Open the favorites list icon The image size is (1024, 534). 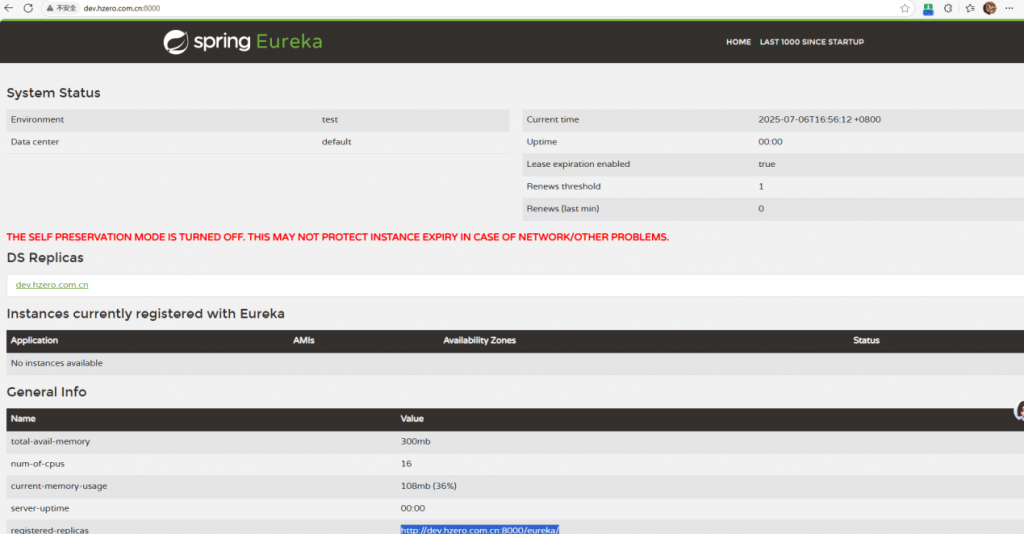(969, 8)
